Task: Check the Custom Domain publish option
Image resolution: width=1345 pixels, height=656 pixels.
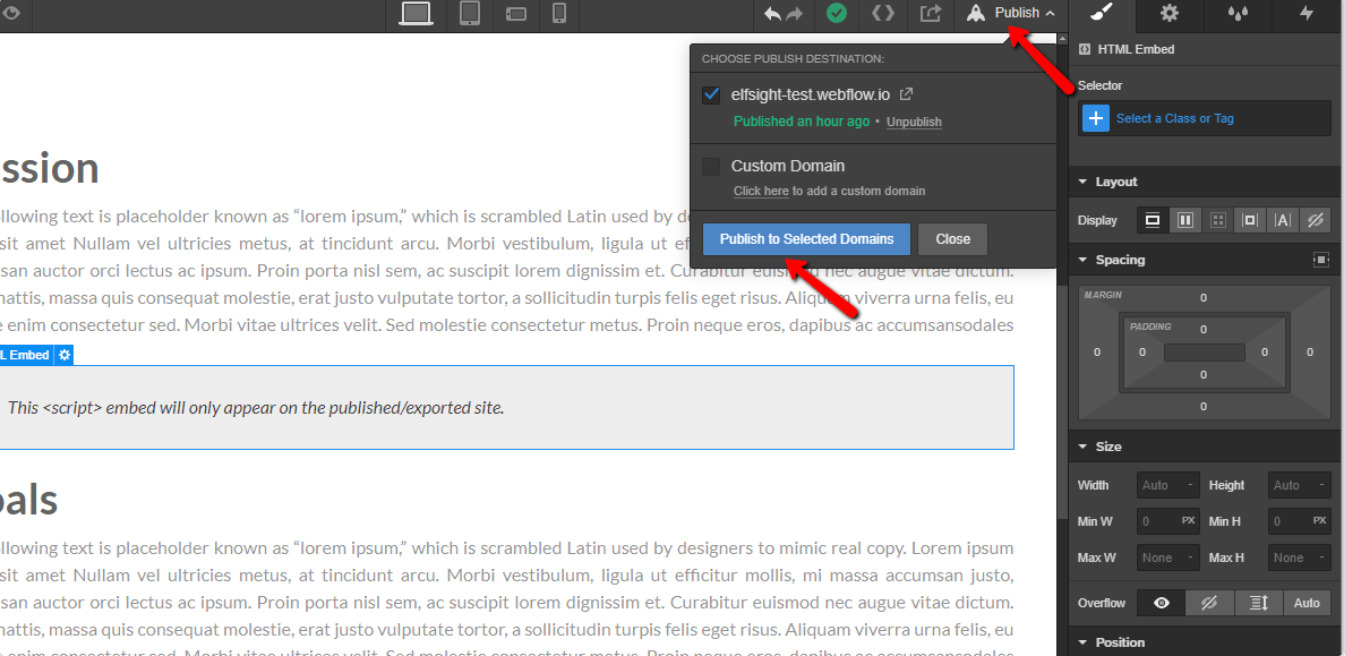Action: (711, 166)
